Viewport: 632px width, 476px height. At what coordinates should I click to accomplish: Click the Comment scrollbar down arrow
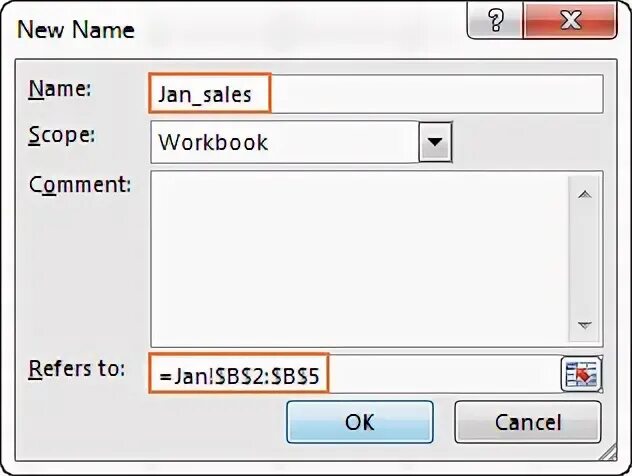(585, 326)
